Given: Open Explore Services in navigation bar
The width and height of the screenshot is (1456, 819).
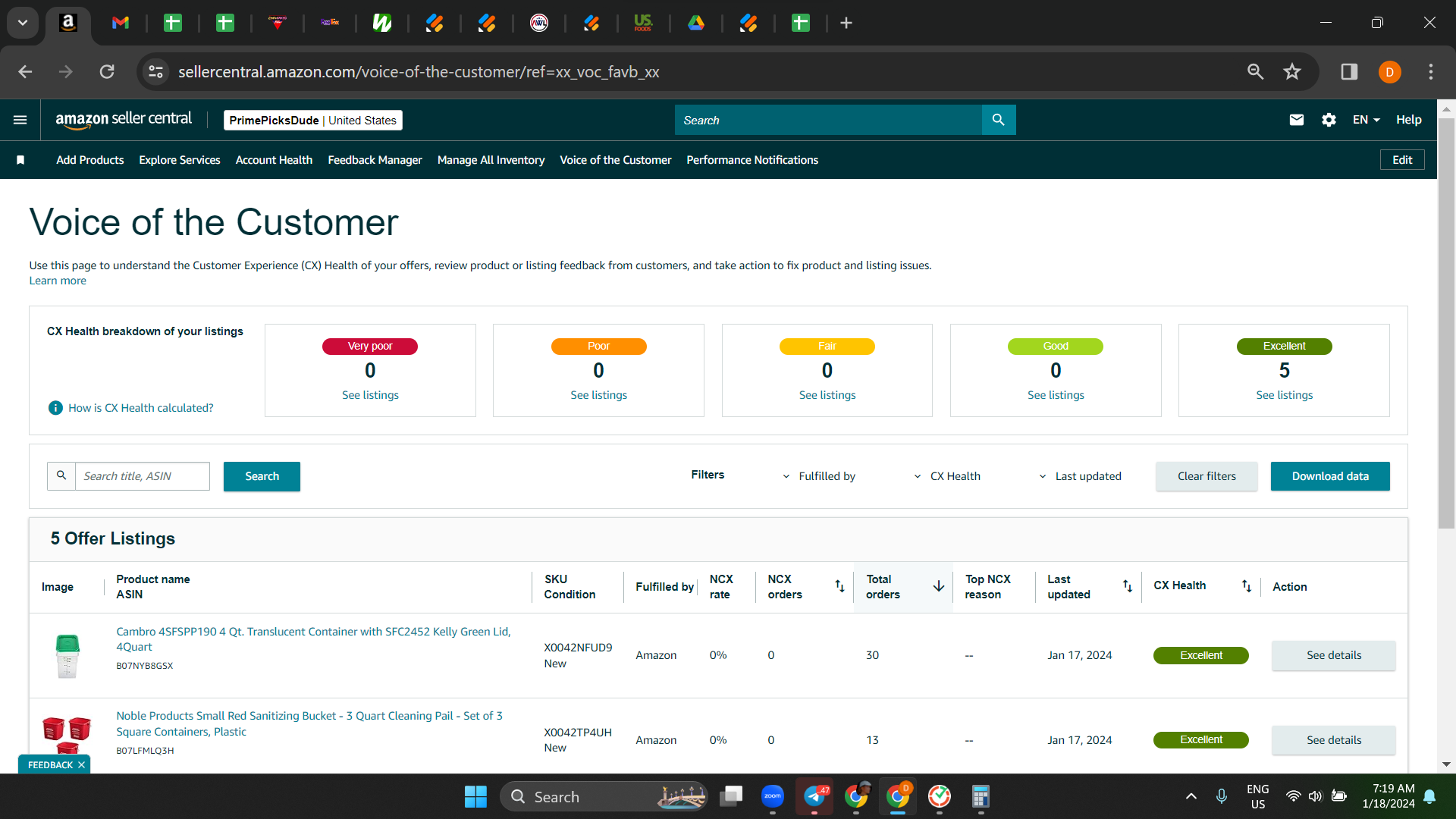Looking at the screenshot, I should pos(180,160).
